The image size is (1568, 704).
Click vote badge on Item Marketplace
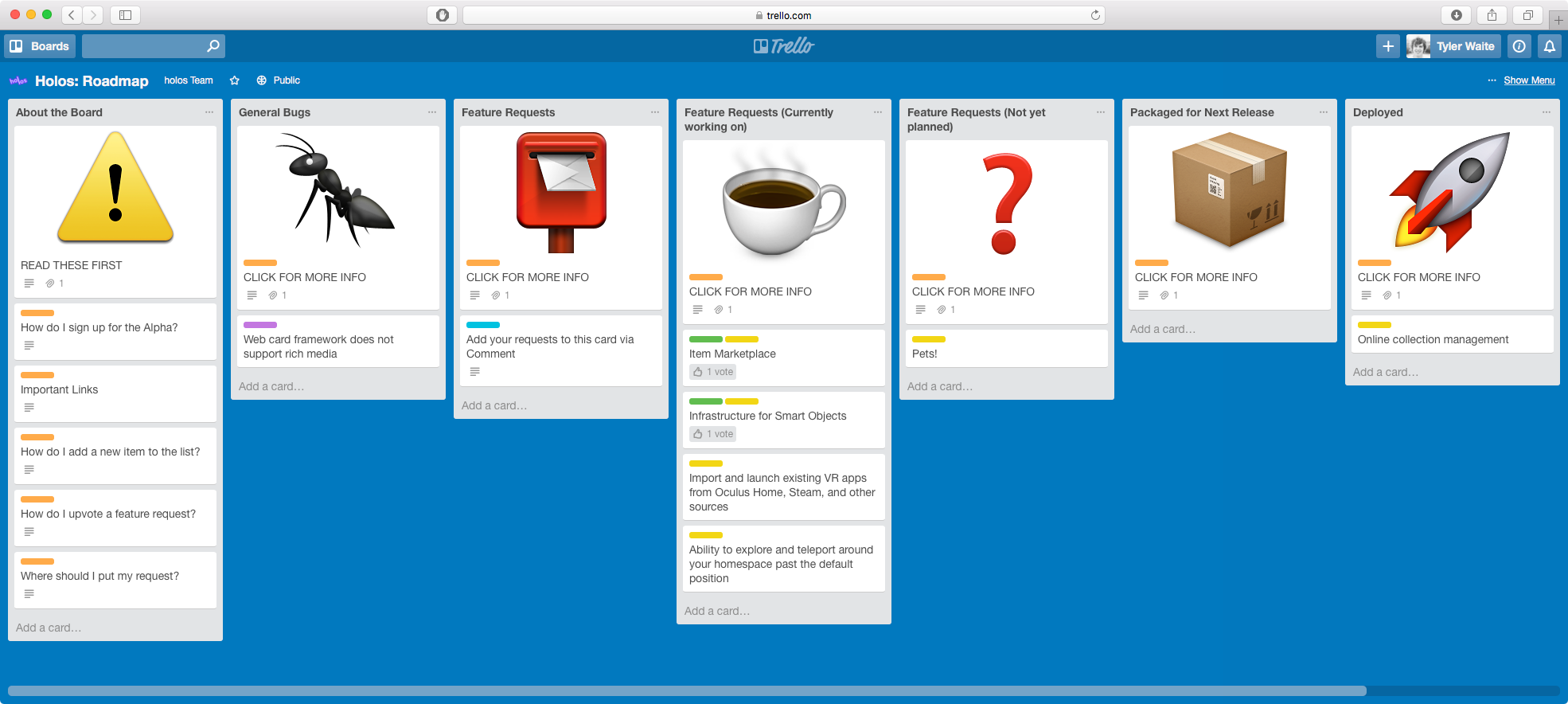[x=713, y=372]
